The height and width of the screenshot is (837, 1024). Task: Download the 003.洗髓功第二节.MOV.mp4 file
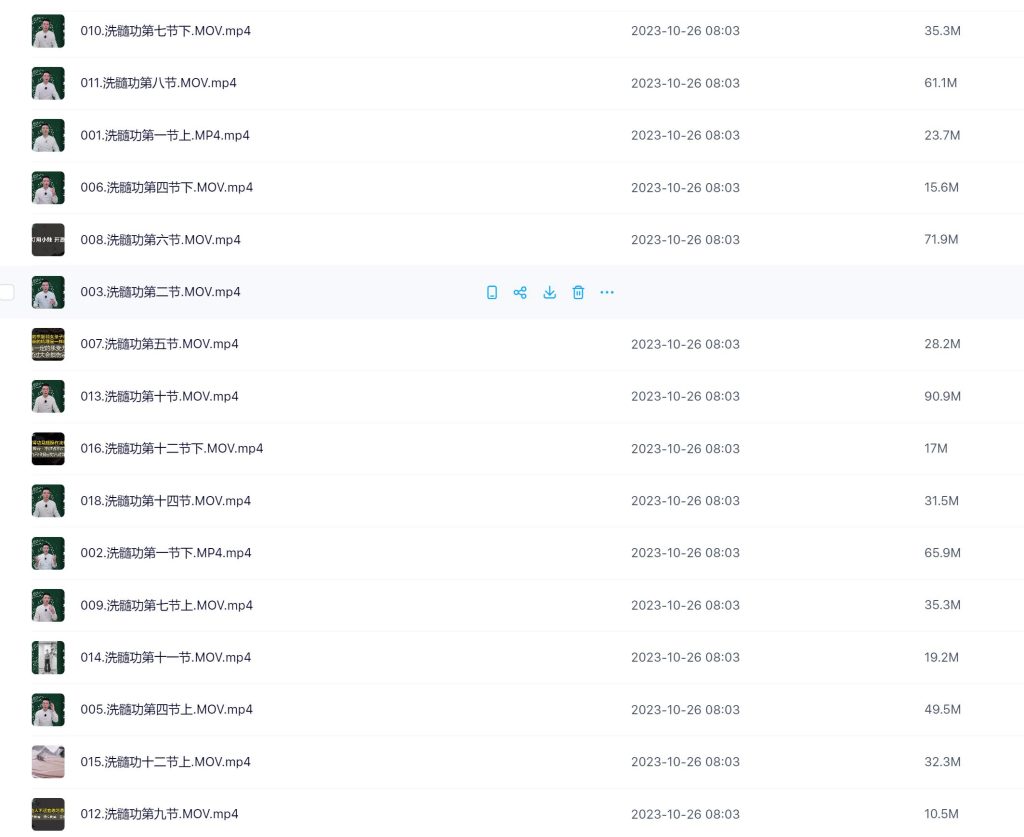(x=549, y=292)
